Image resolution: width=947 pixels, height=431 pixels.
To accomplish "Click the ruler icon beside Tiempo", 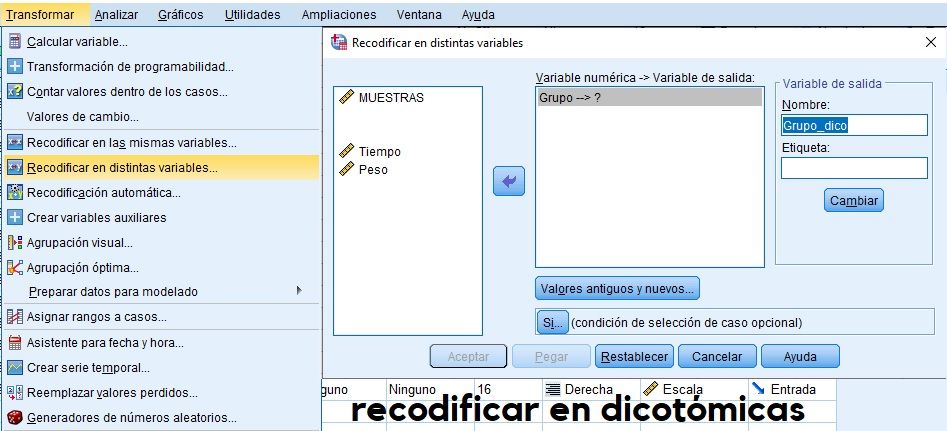I will (x=346, y=151).
